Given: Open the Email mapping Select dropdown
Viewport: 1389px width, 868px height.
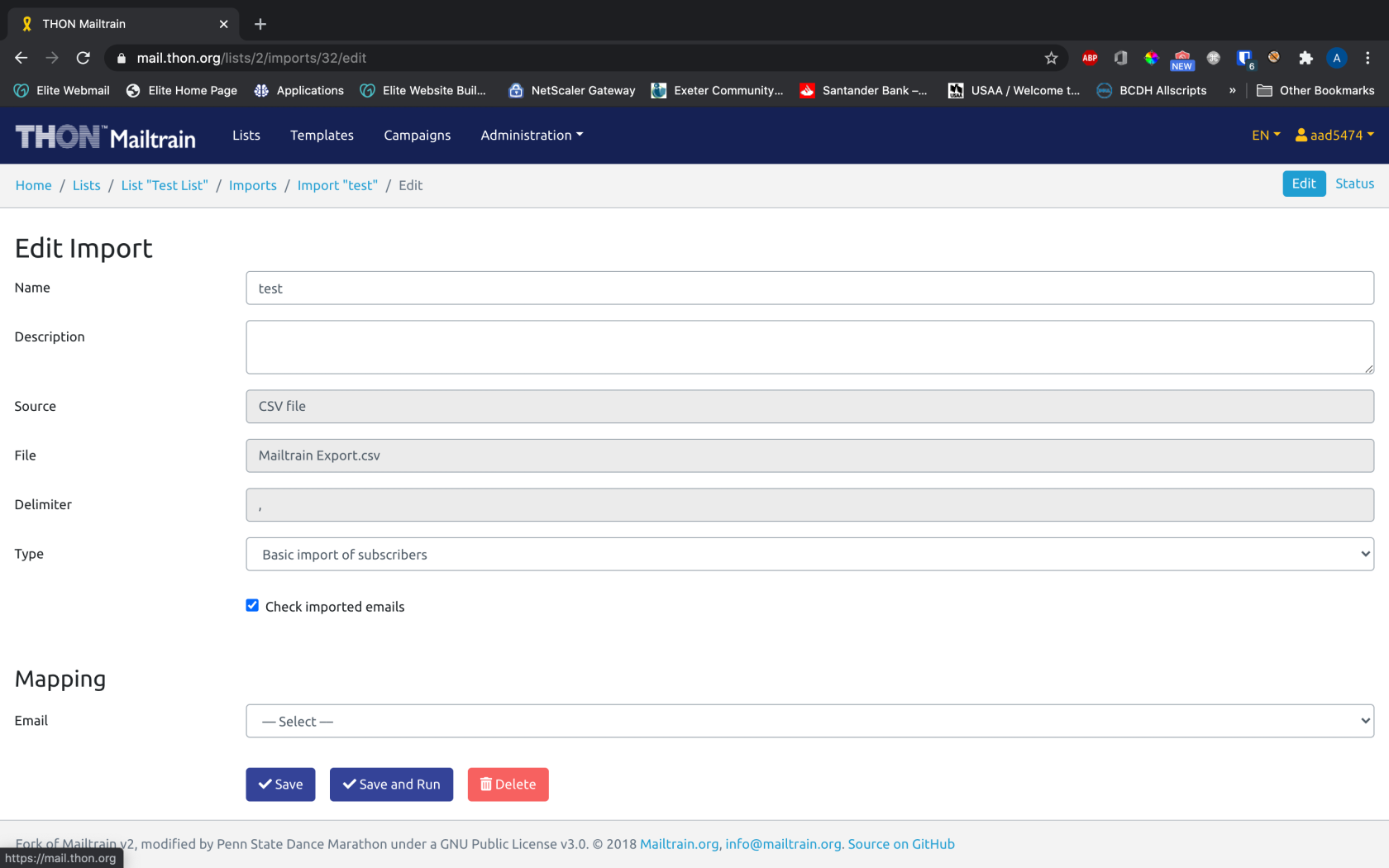Looking at the screenshot, I should pyautogui.click(x=809, y=721).
